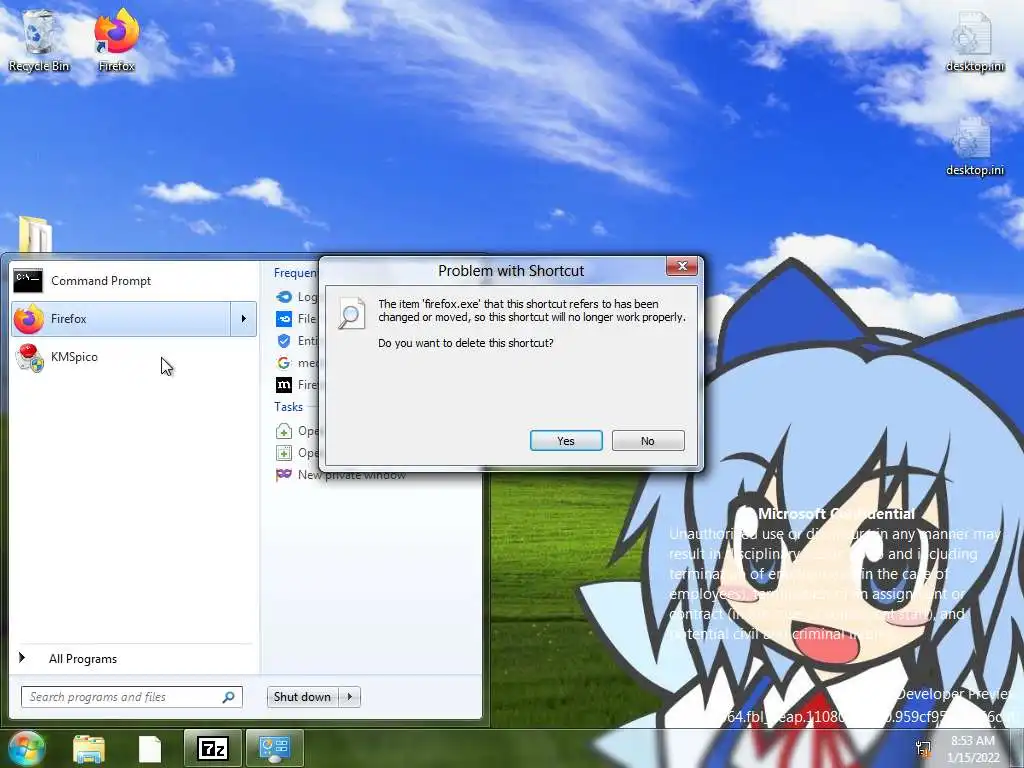
Task: Open the blue swirl jump list item
Action: pos(284,297)
